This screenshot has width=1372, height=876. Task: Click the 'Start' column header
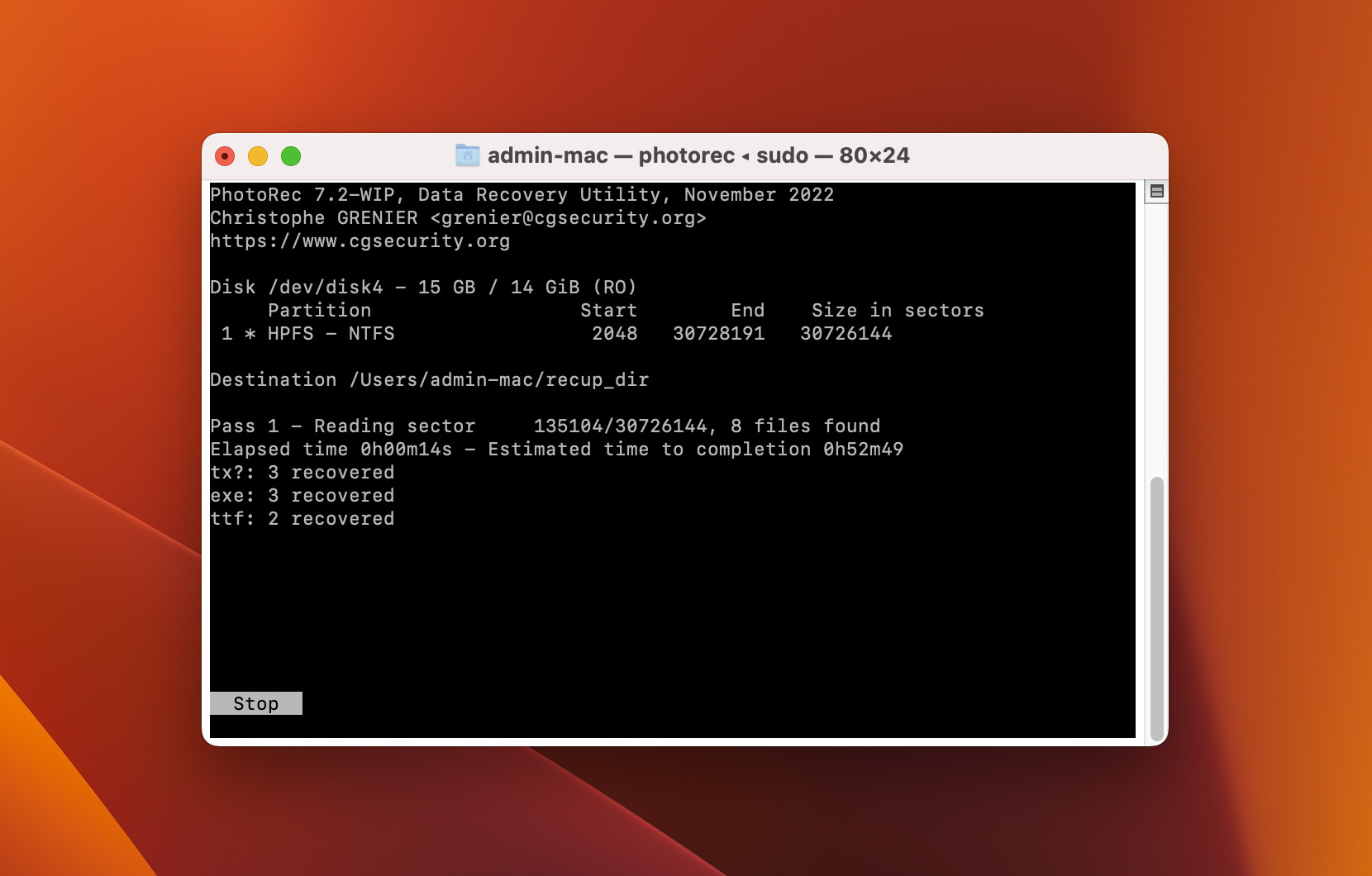609,311
